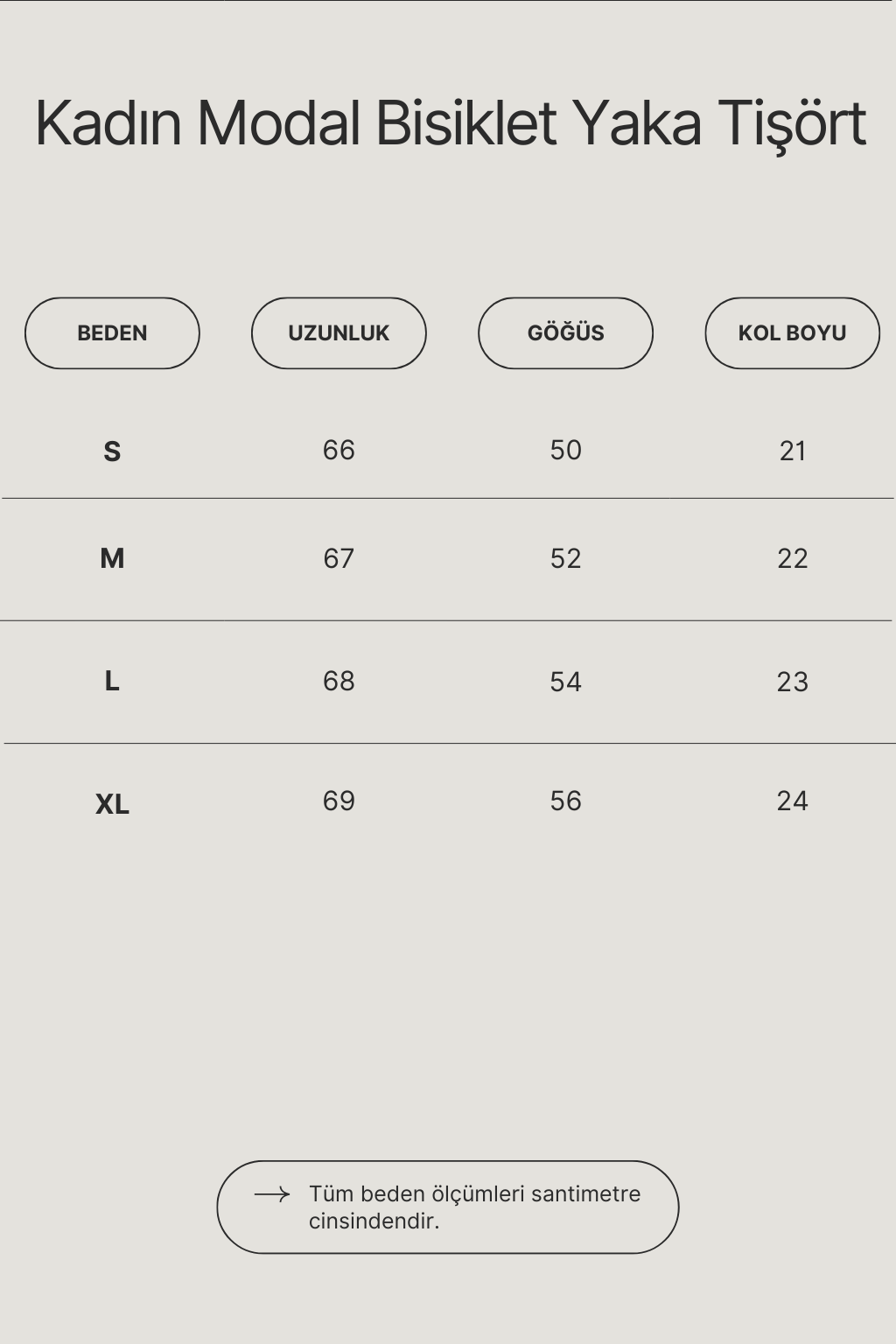Select the KOL BOYU column header
Viewport: 896px width, 1344px height.
point(792,333)
